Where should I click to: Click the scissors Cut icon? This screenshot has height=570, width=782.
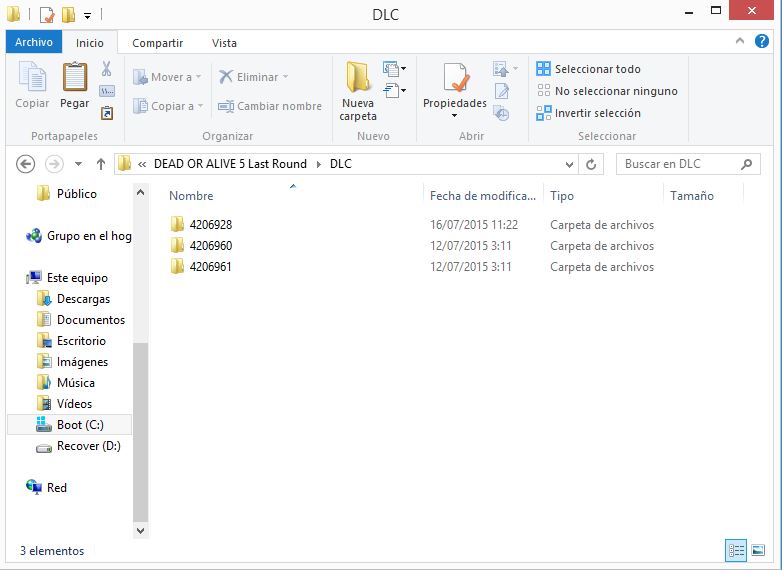107,69
